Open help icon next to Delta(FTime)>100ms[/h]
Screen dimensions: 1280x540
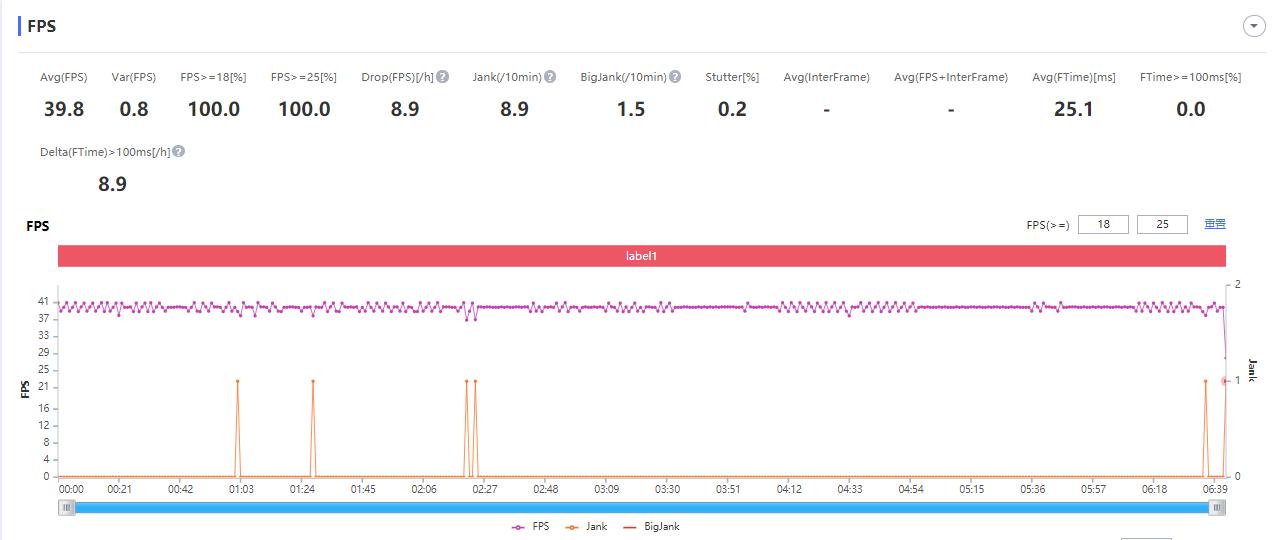coord(179,152)
